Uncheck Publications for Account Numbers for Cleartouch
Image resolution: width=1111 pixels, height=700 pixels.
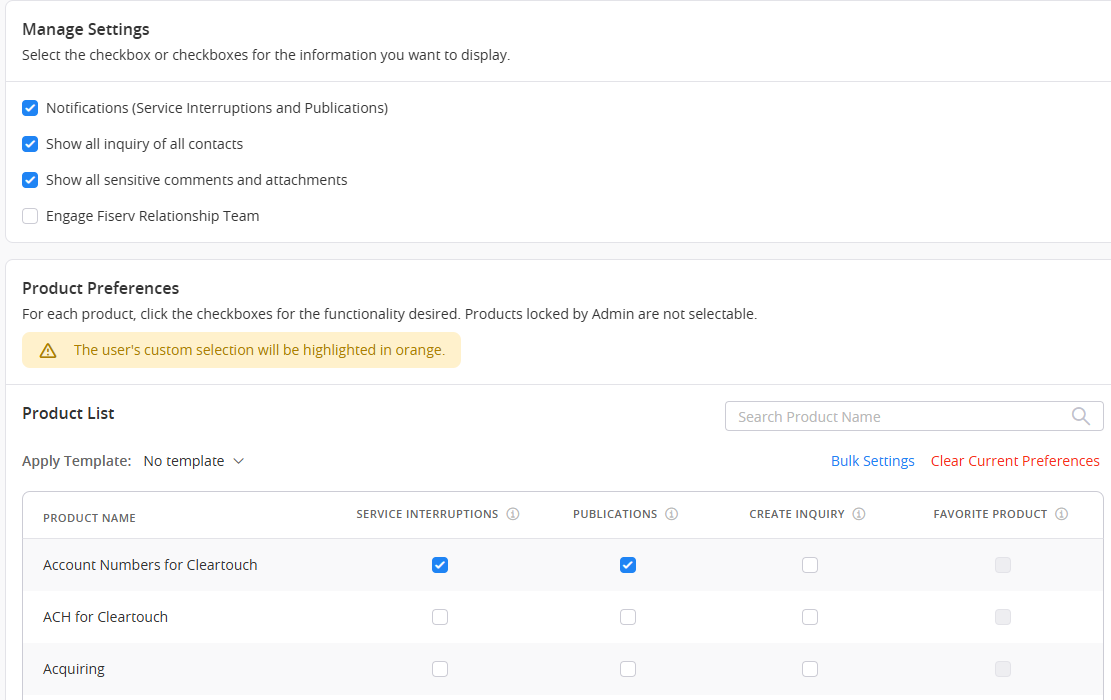click(x=628, y=565)
